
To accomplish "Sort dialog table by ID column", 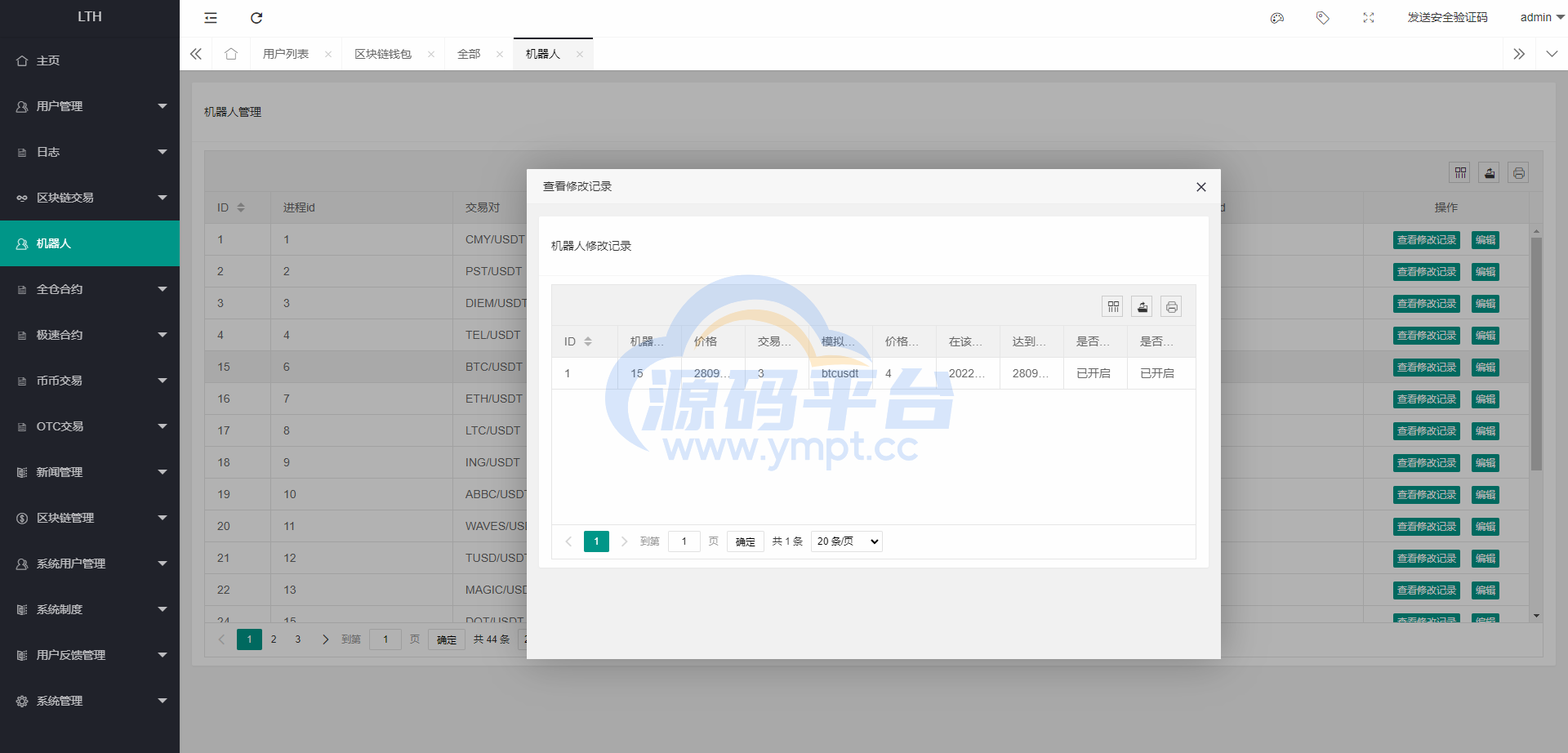I will 588,341.
